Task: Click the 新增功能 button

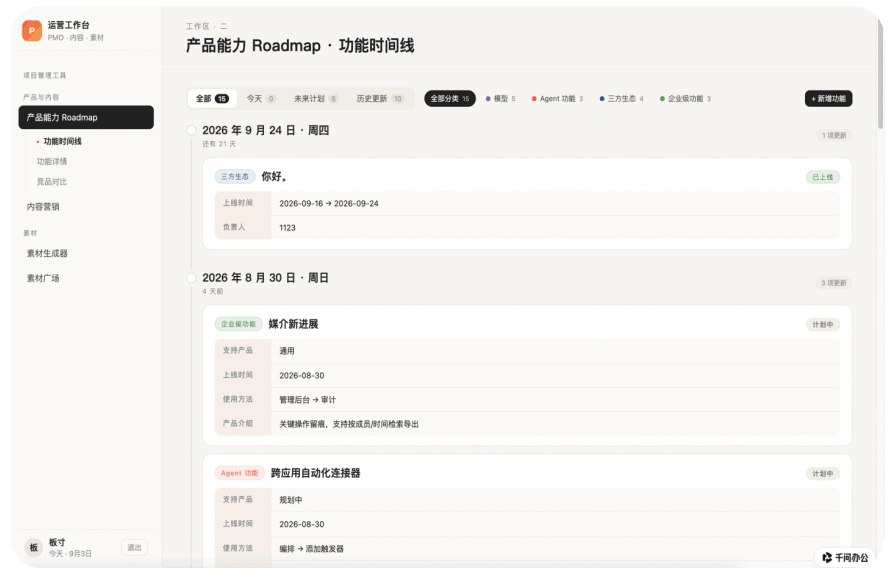Action: (x=828, y=99)
